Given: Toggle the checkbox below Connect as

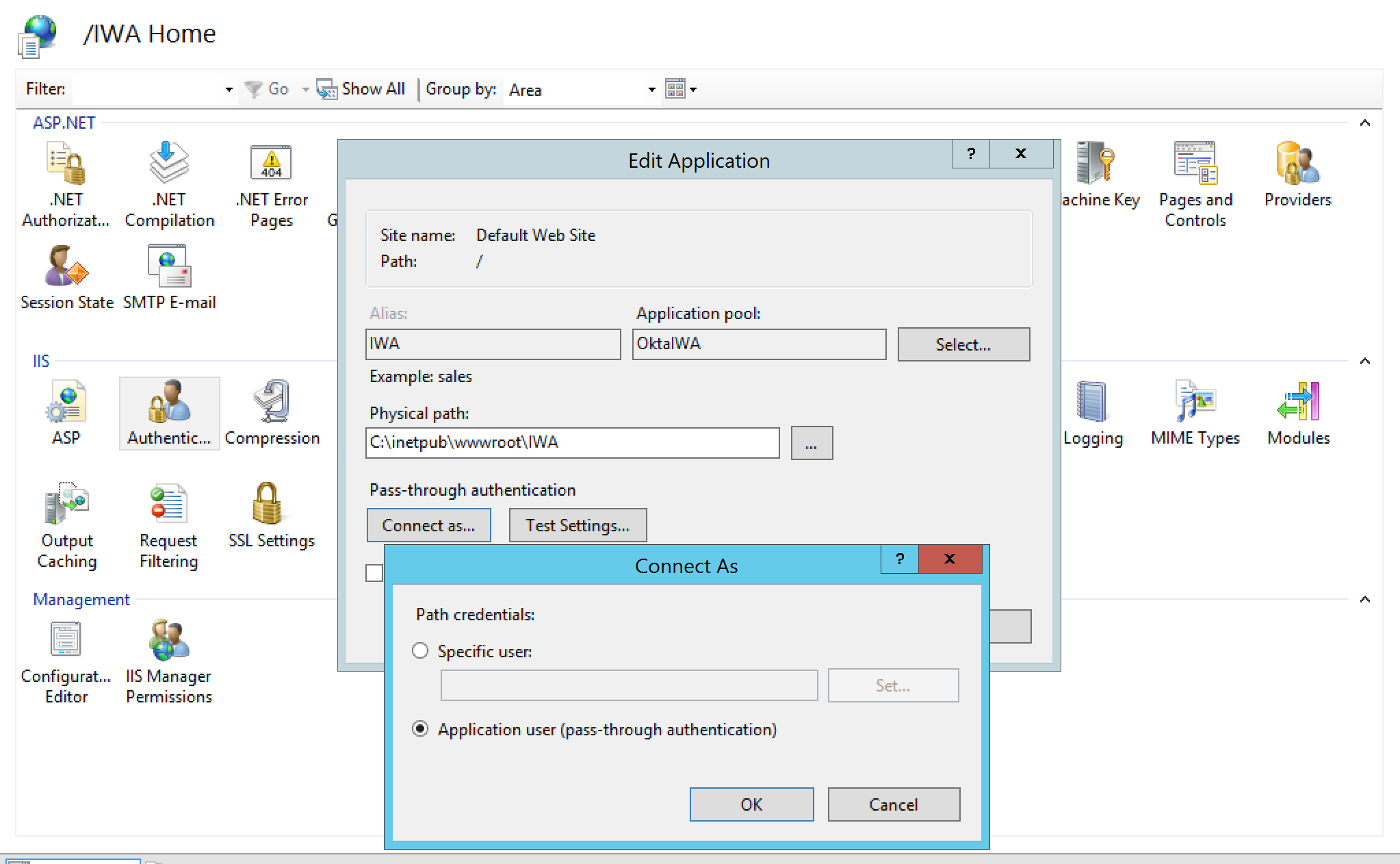Looking at the screenshot, I should pos(374,573).
